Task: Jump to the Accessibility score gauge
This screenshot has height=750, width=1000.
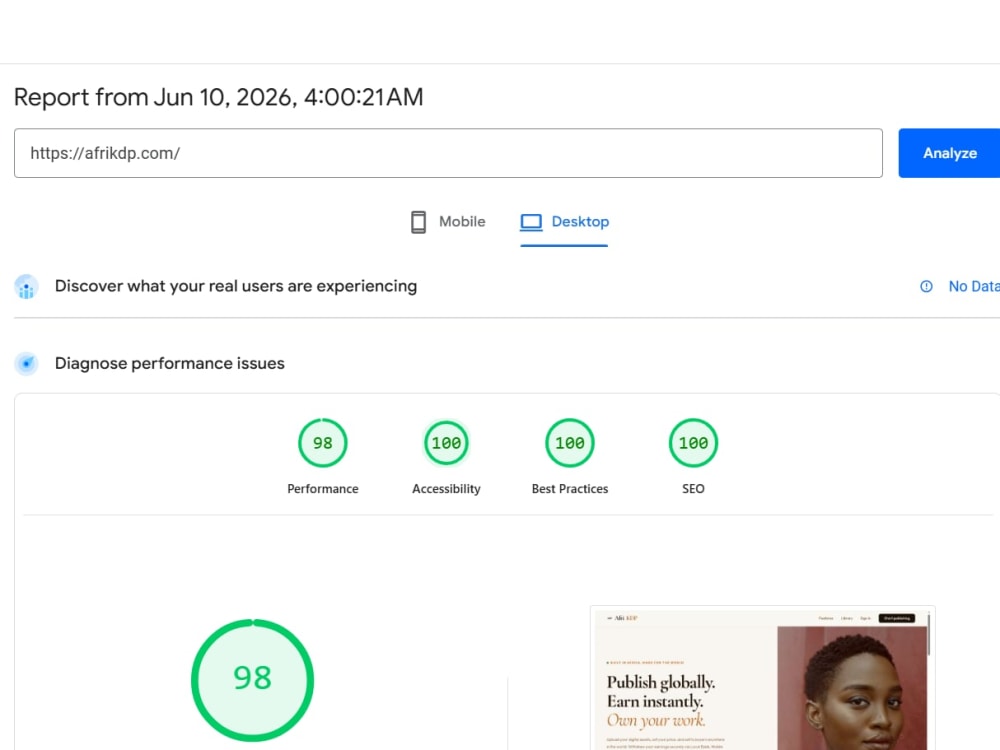Action: [446, 443]
